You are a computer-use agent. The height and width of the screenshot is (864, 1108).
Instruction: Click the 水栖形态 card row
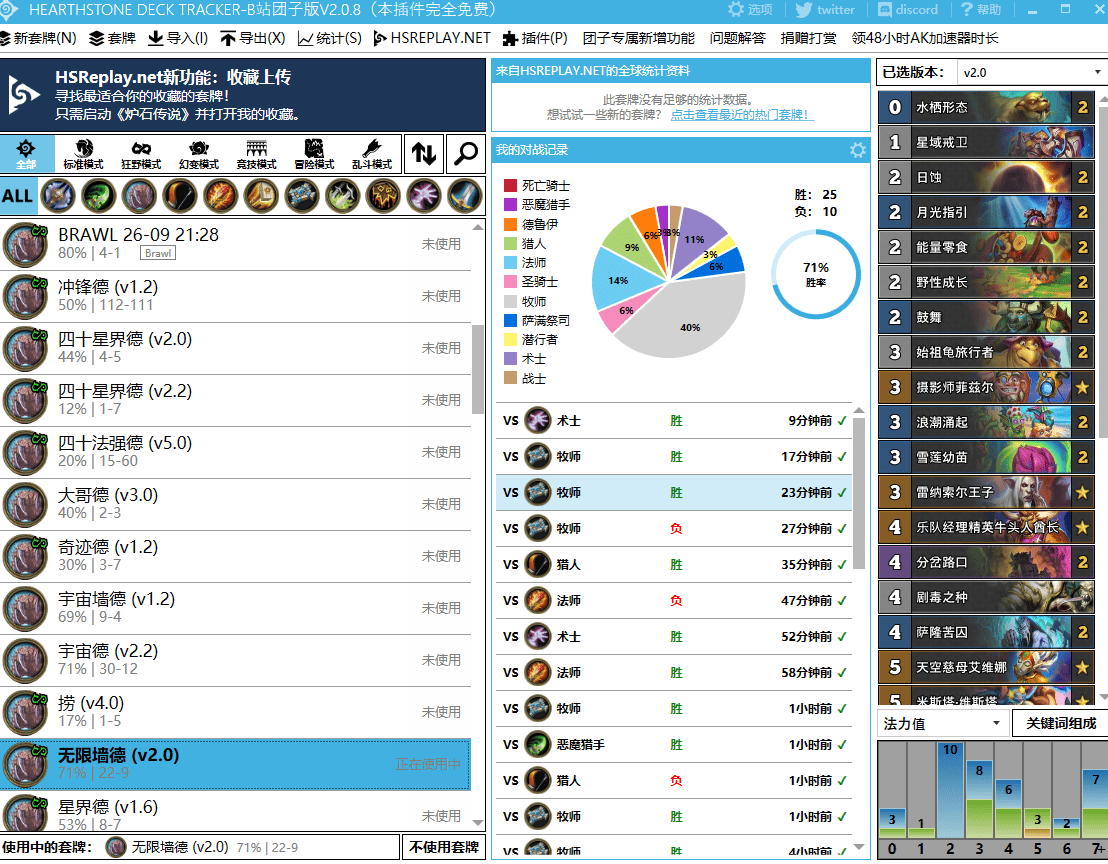tap(986, 107)
